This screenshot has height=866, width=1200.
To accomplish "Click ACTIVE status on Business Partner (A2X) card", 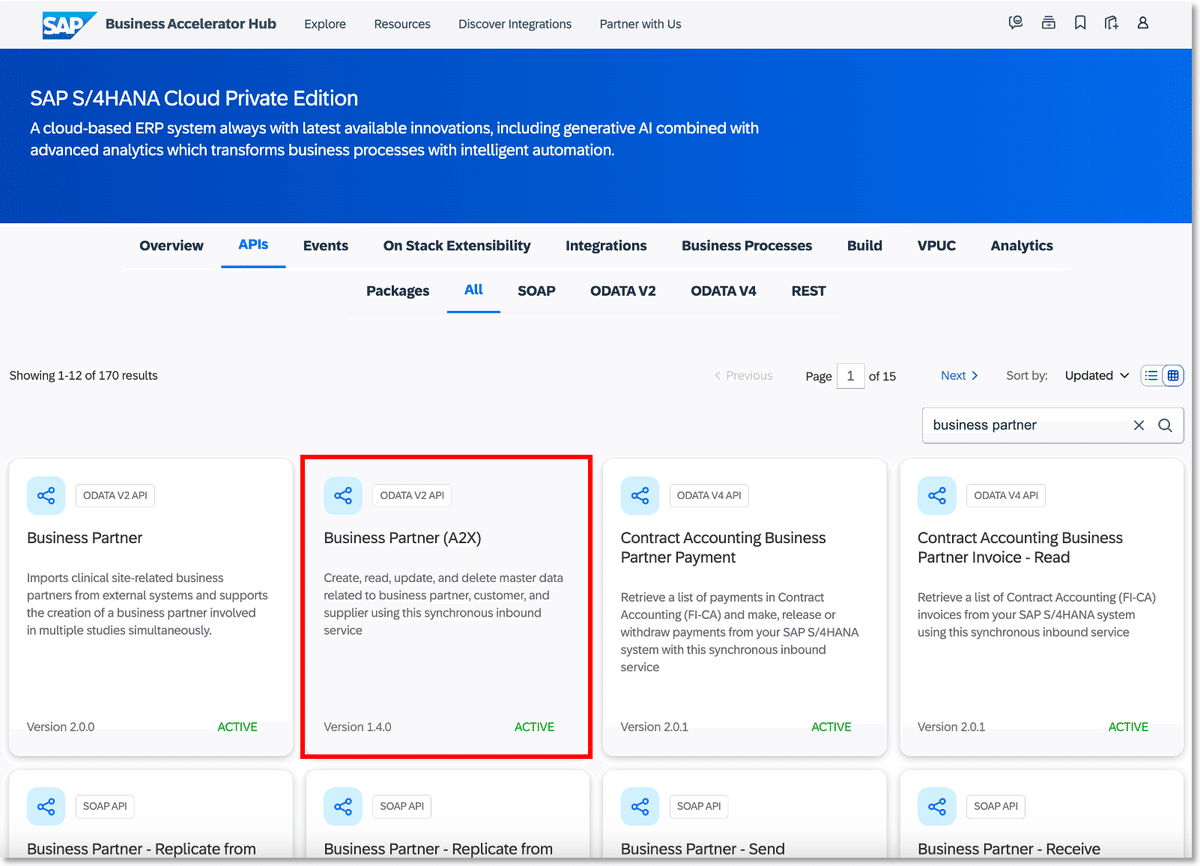I will click(534, 727).
